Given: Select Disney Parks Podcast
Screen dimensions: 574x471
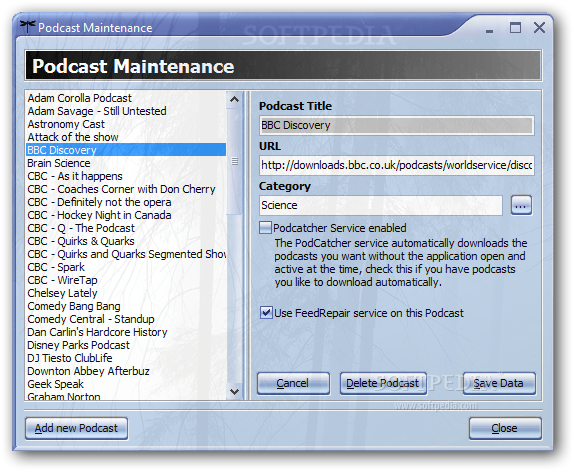Looking at the screenshot, I should pyautogui.click(x=126, y=345).
